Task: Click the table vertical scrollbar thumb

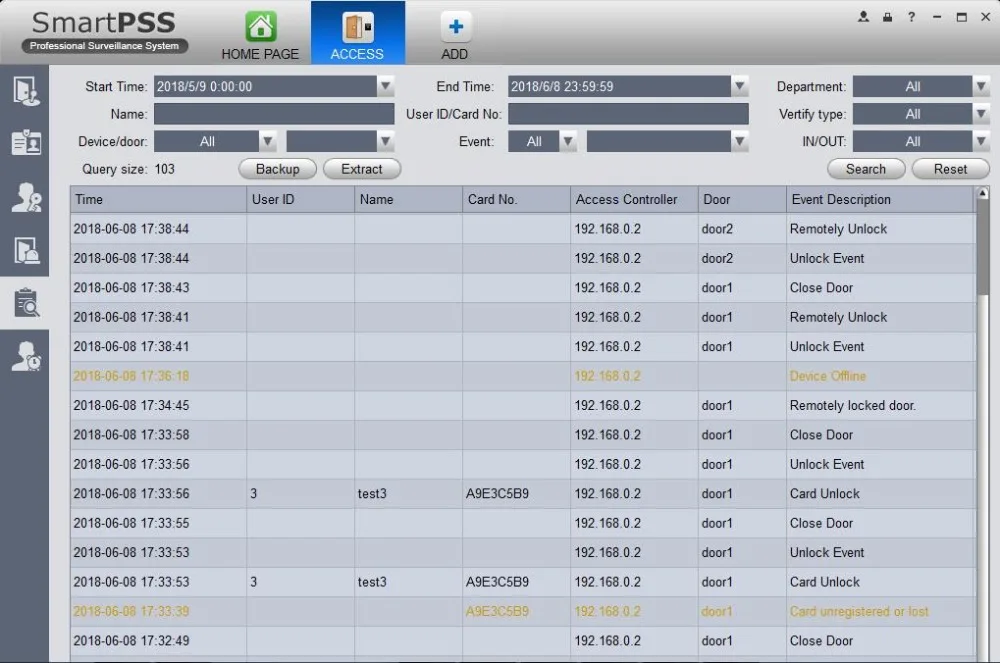Action: pos(983,249)
